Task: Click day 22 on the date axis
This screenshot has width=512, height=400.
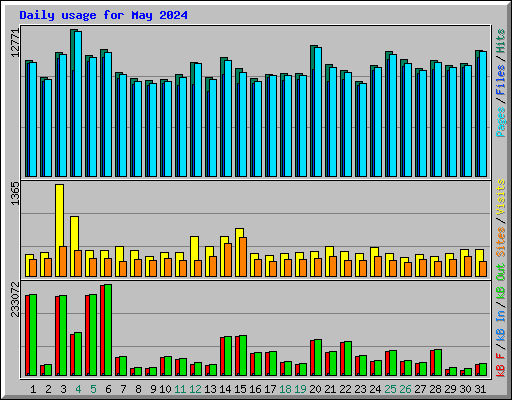Action: [x=345, y=389]
